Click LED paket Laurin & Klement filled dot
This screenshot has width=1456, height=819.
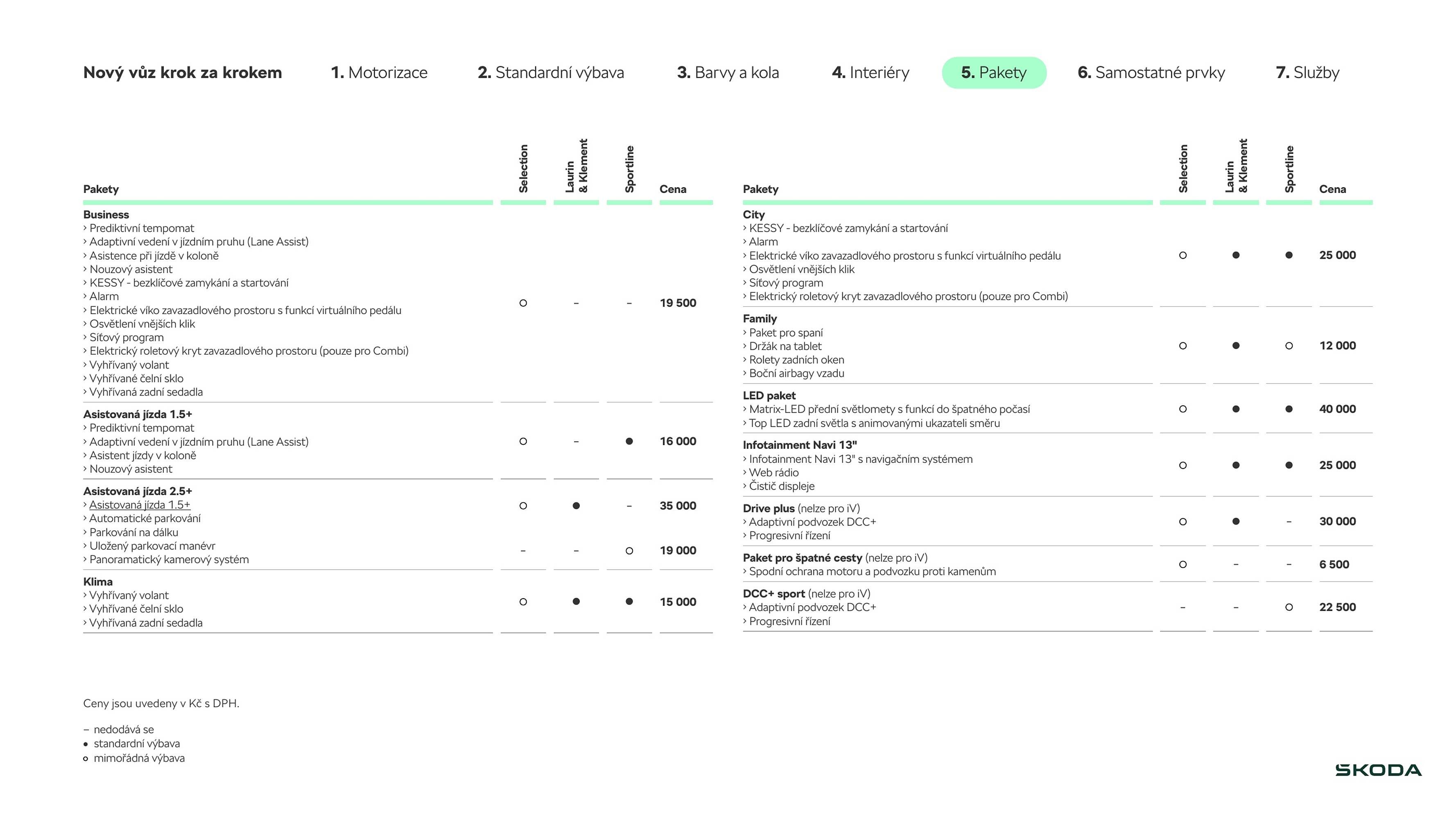point(1236,409)
